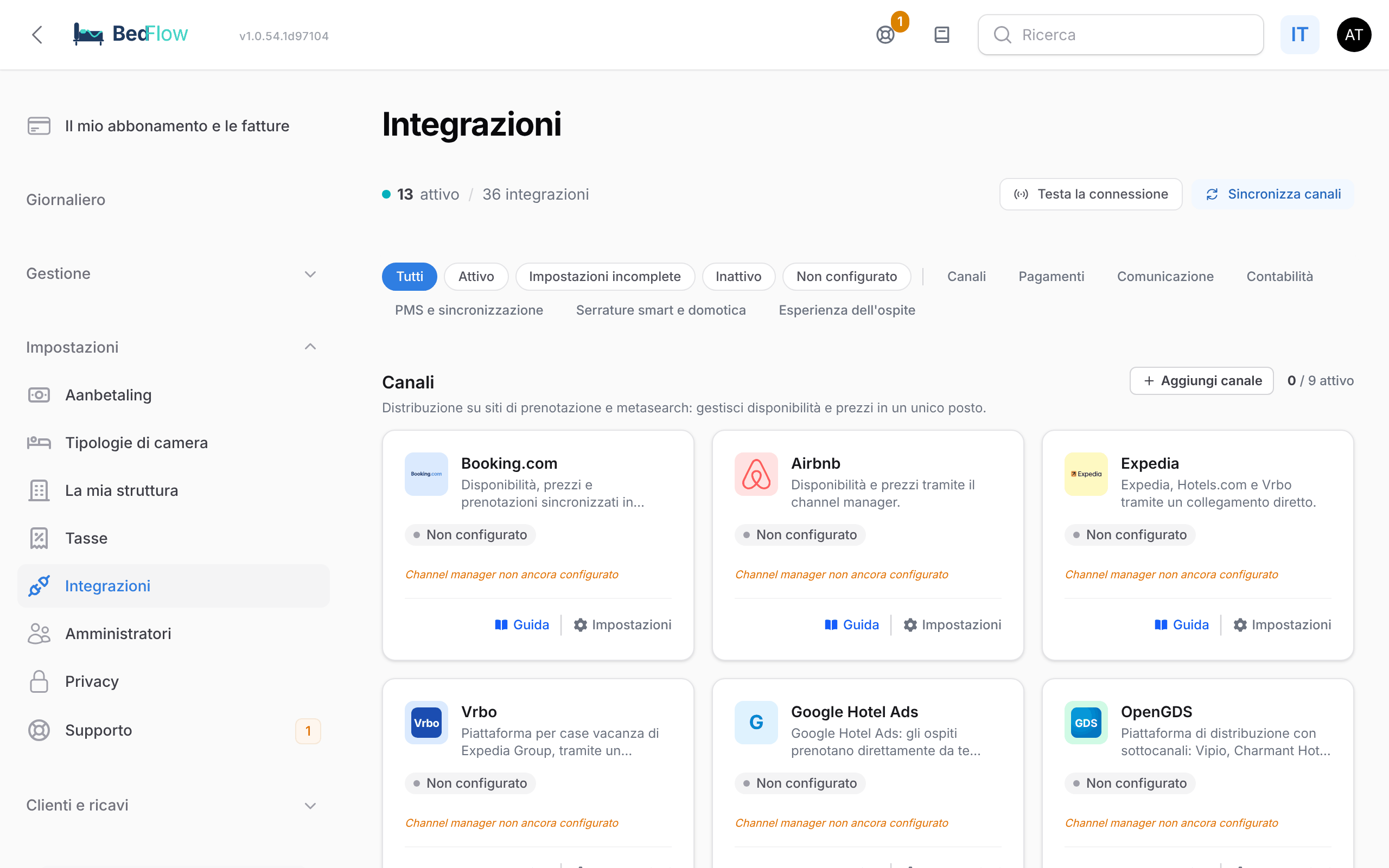Click Testa la connessione button
The height and width of the screenshot is (868, 1389).
pos(1091,194)
